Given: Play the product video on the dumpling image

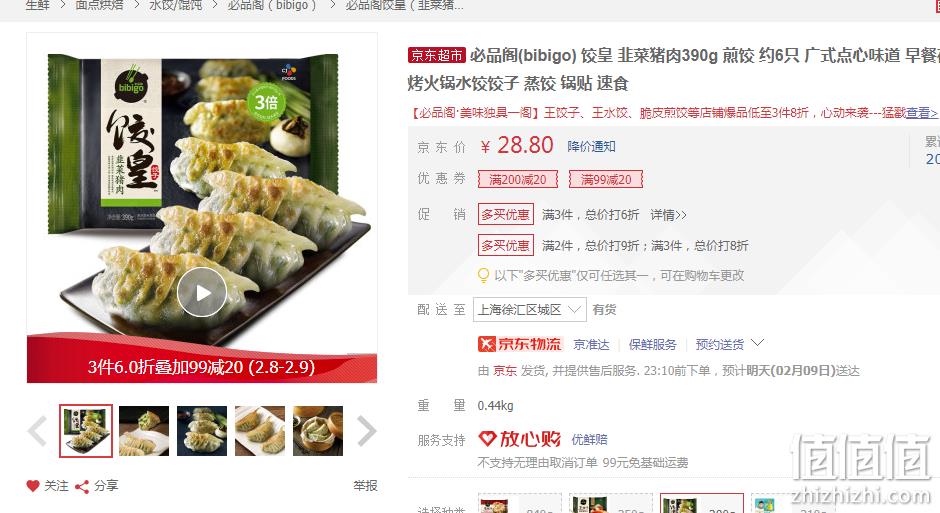Looking at the screenshot, I should 202,292.
